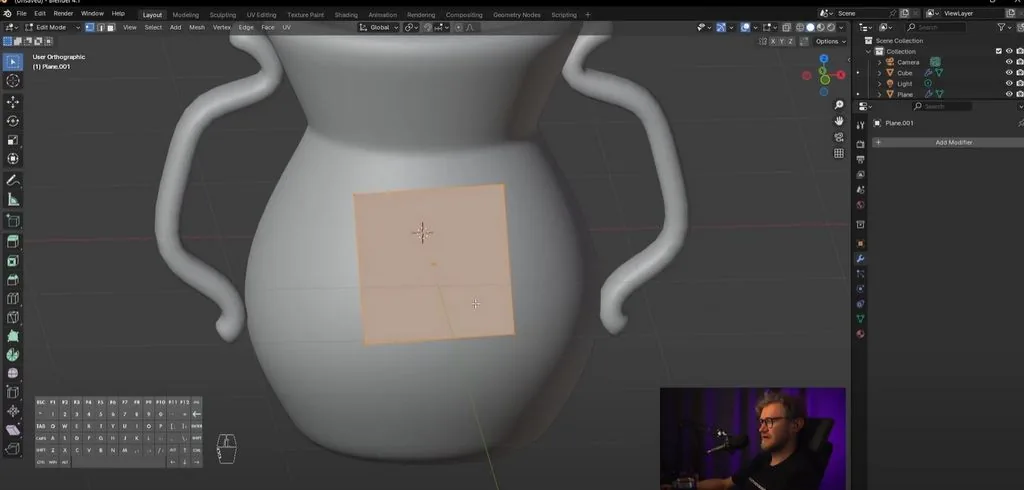Open the viewport shading options arrow
The width and height of the screenshot is (1024, 490).
pos(841,27)
